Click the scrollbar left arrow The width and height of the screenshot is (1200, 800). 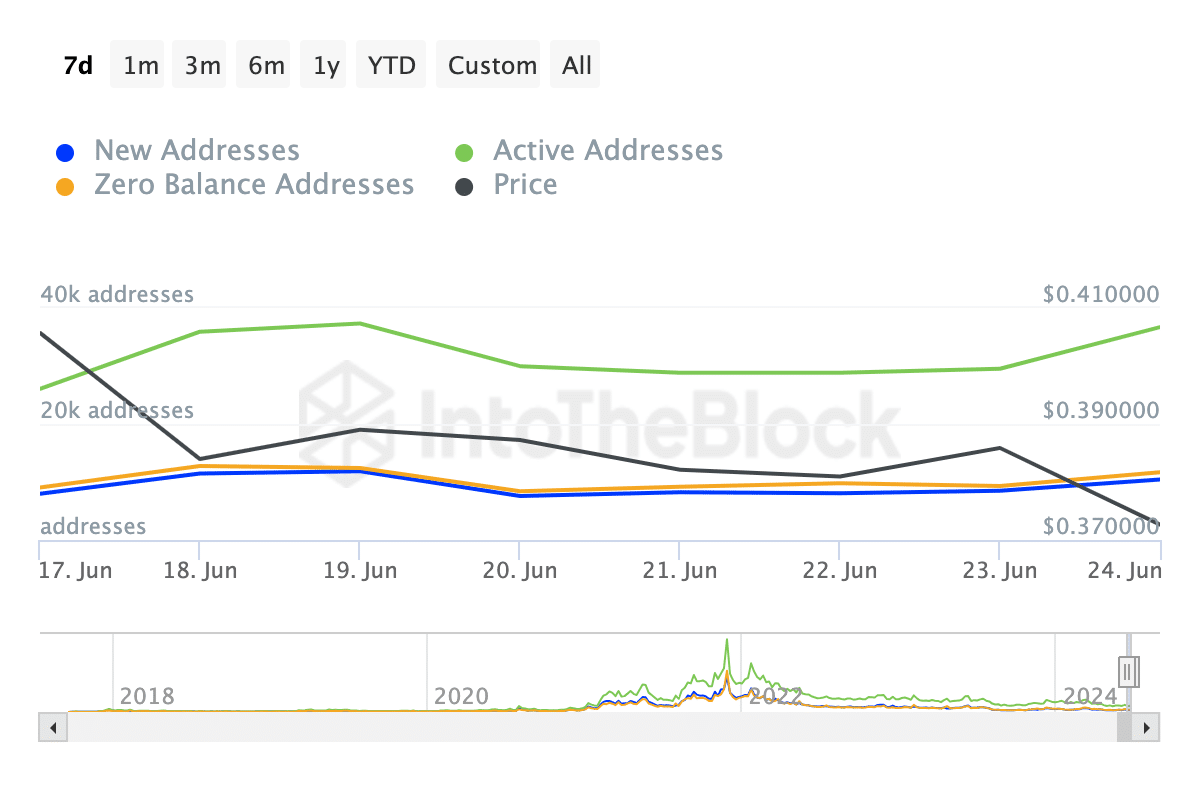click(x=52, y=727)
